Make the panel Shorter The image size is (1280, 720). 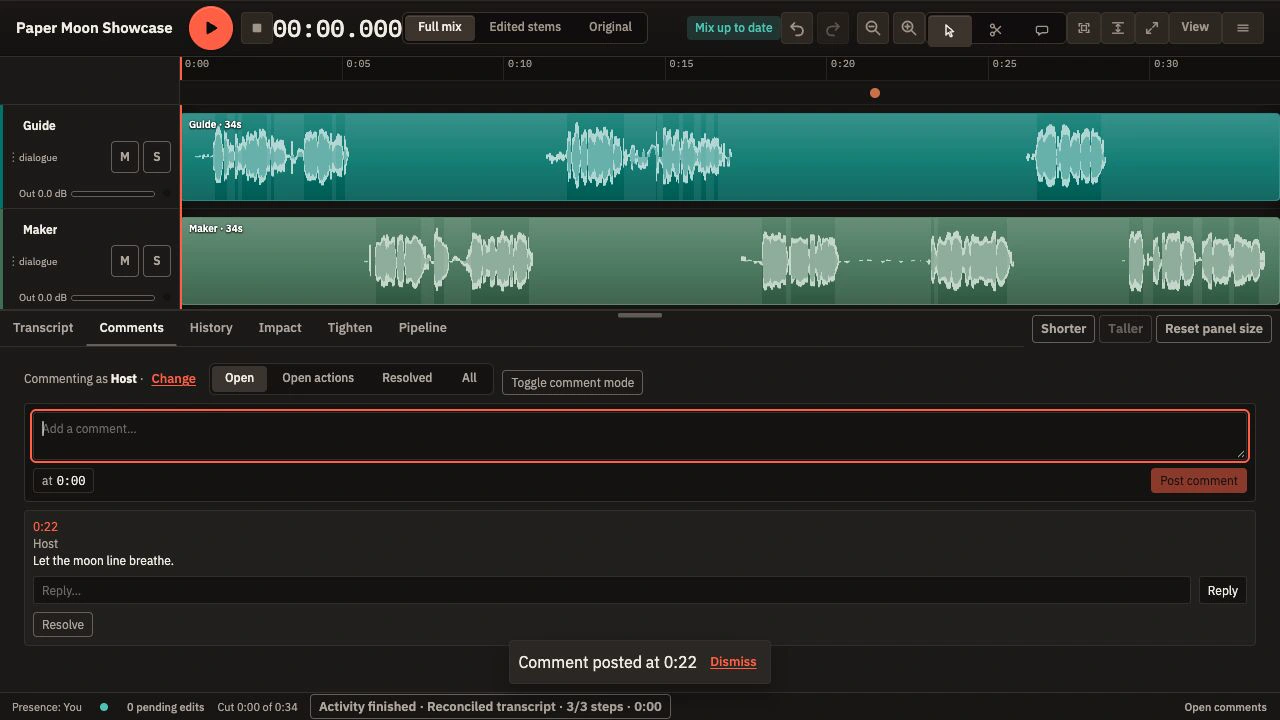pos(1063,329)
